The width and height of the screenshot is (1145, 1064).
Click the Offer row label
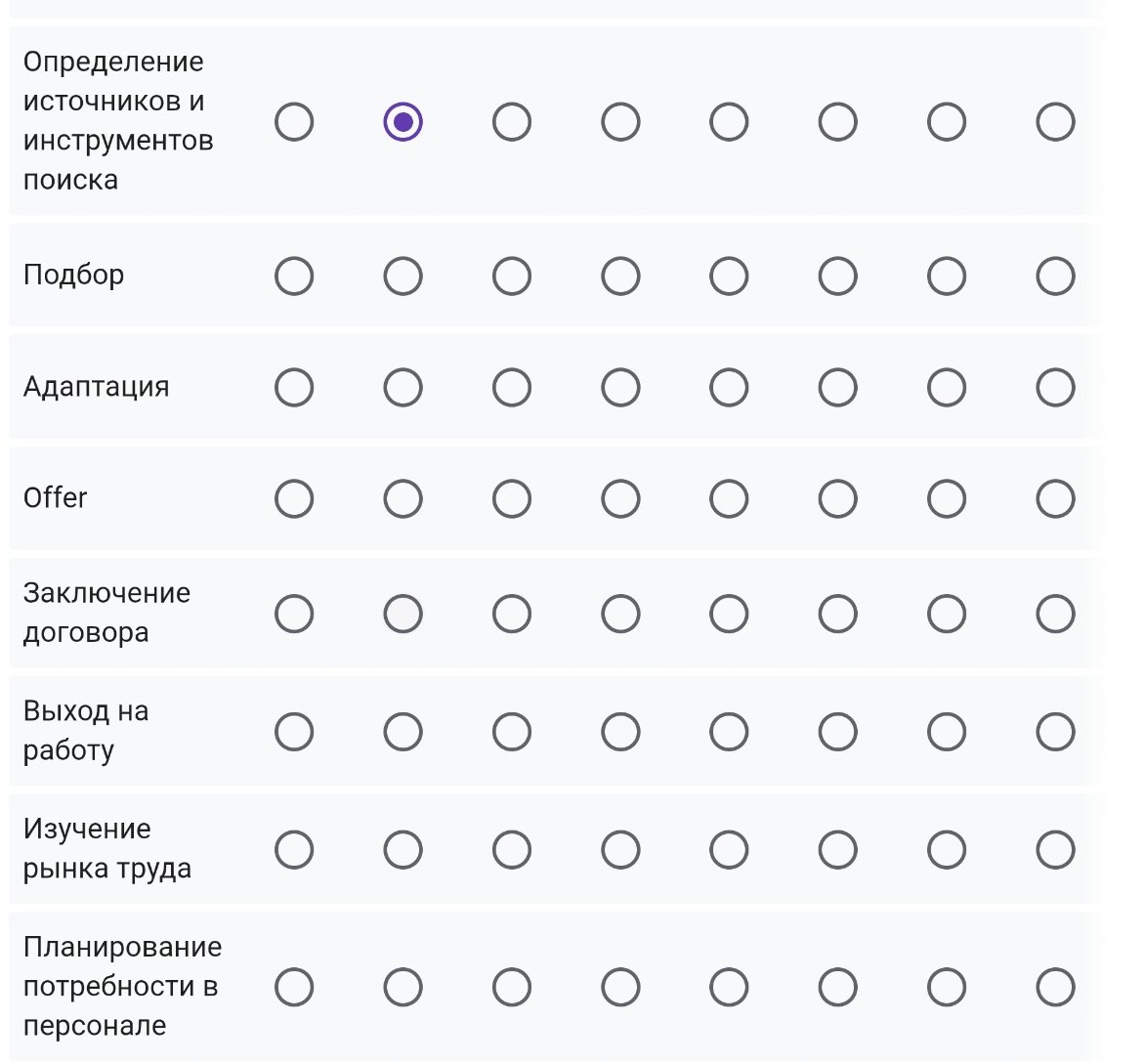[x=56, y=497]
